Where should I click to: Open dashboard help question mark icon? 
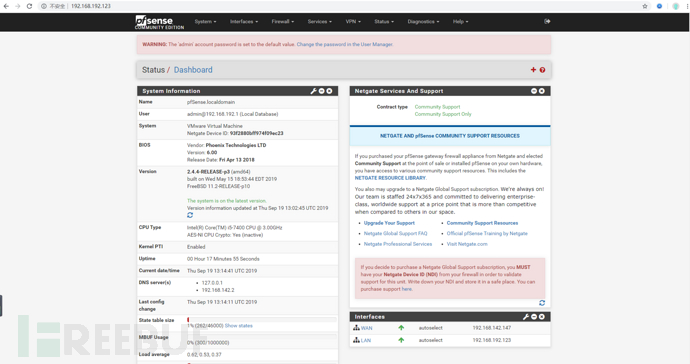[x=542, y=70]
